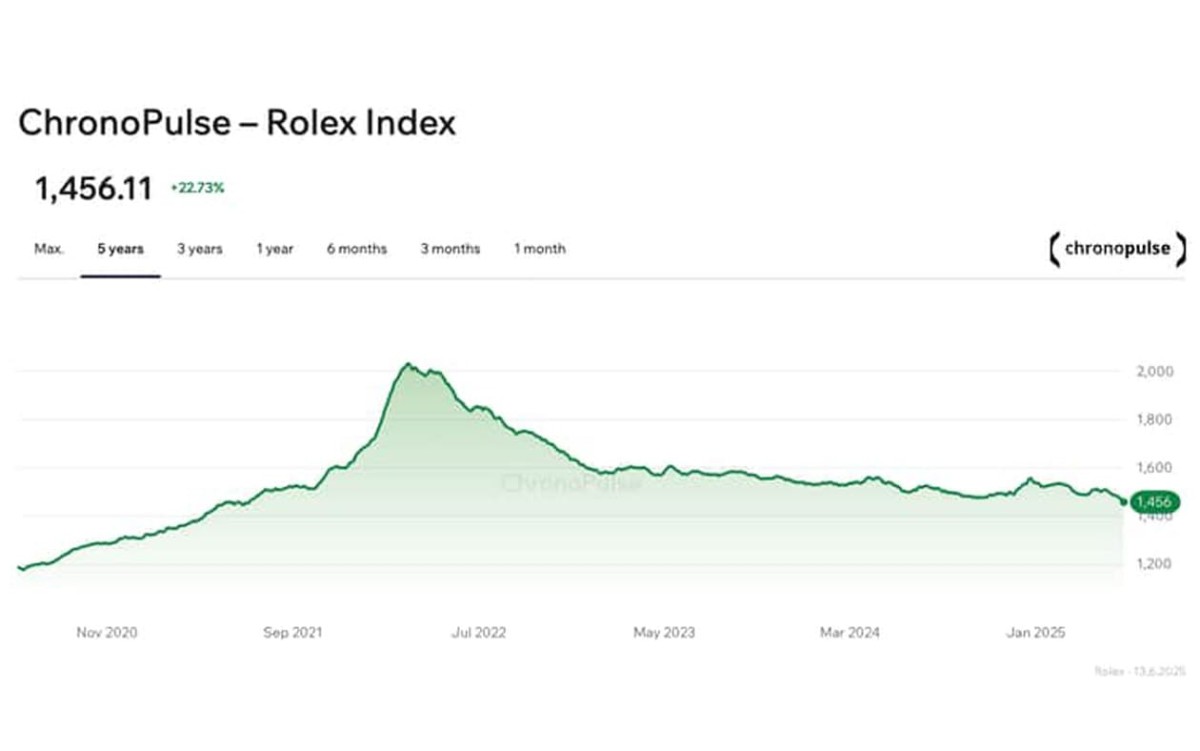Screen dimensions: 1200x751
Task: Click the Rolex date footer text
Action: [1139, 672]
